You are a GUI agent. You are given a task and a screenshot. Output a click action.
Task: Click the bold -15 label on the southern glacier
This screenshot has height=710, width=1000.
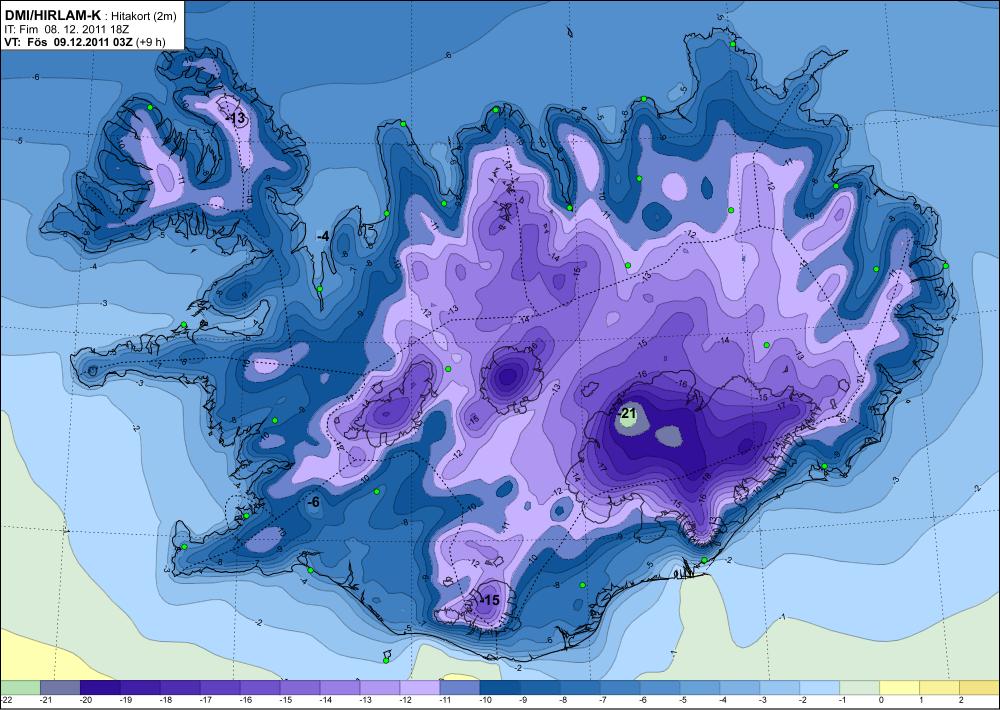tap(490, 600)
